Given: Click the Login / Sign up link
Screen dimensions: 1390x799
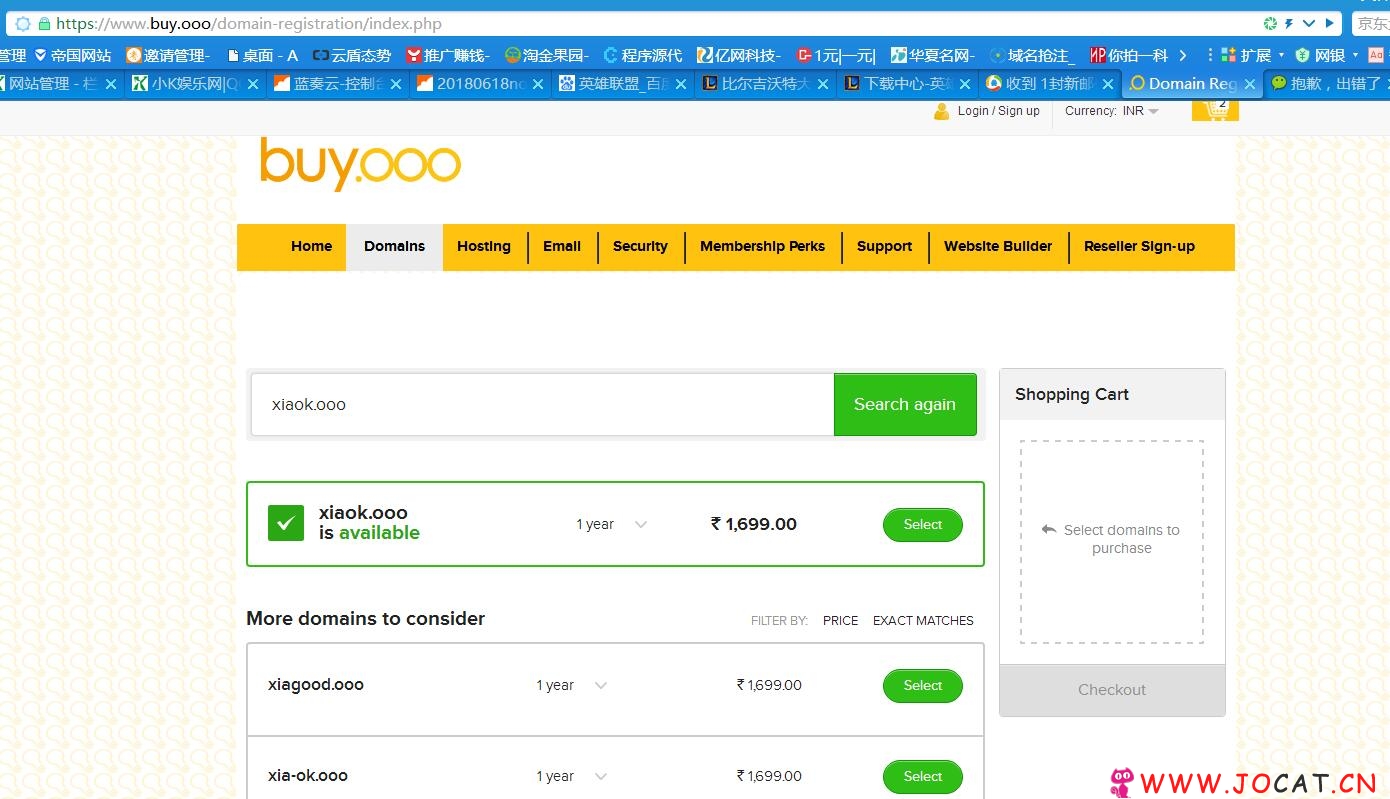Looking at the screenshot, I should pos(998,111).
